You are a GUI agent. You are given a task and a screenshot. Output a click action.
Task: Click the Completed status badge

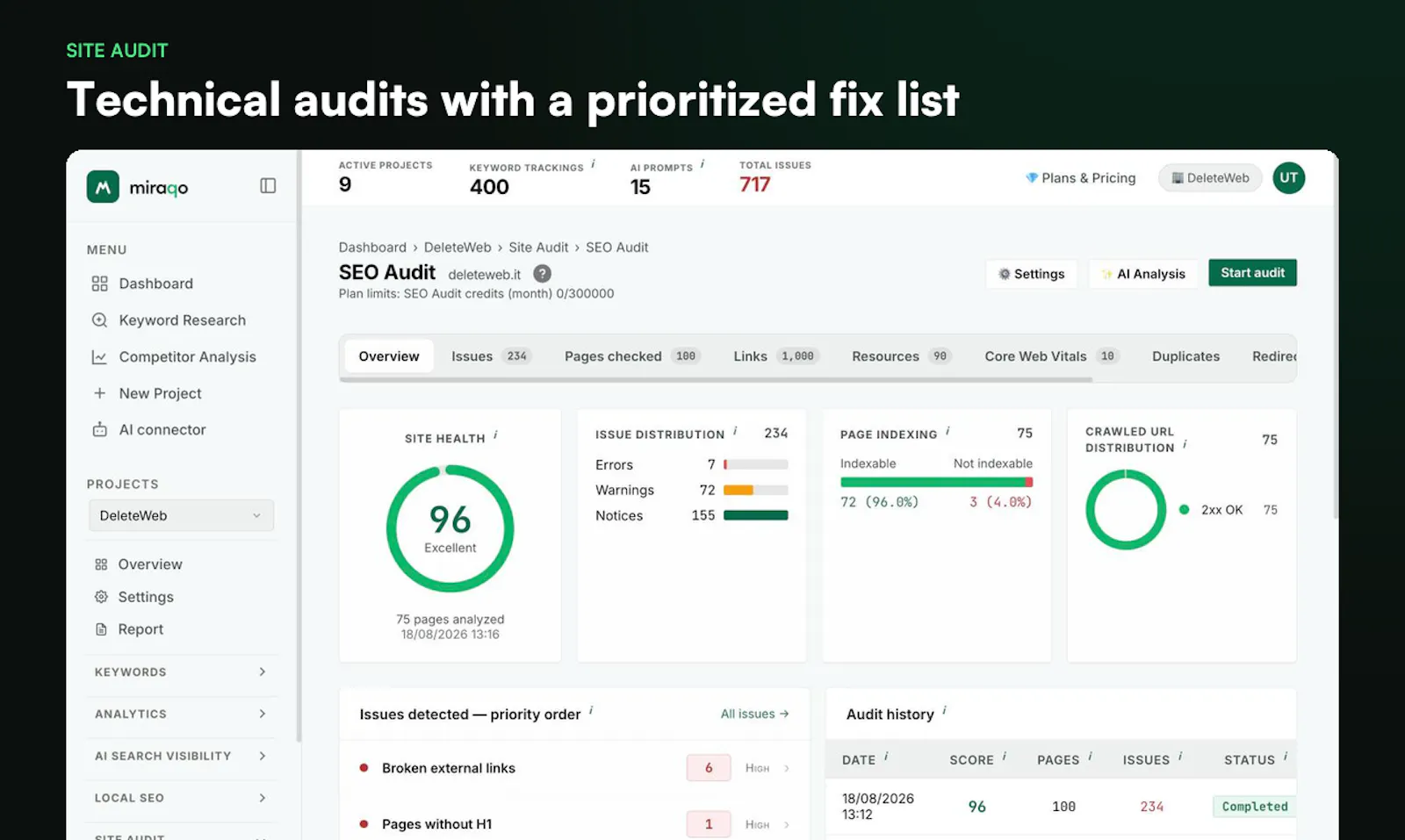pyautogui.click(x=1254, y=807)
